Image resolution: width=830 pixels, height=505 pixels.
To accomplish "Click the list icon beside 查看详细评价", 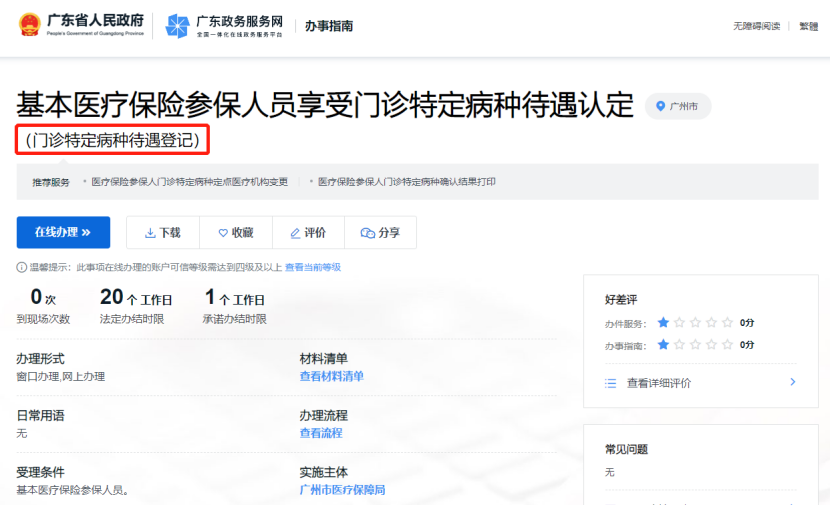I will [610, 383].
